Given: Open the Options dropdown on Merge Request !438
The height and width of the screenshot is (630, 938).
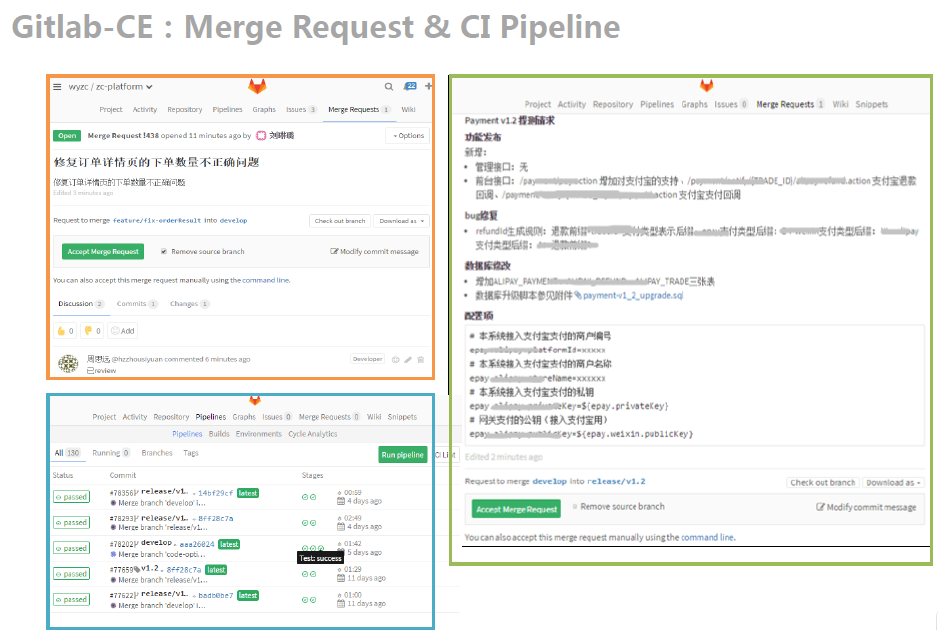Looking at the screenshot, I should 408,136.
